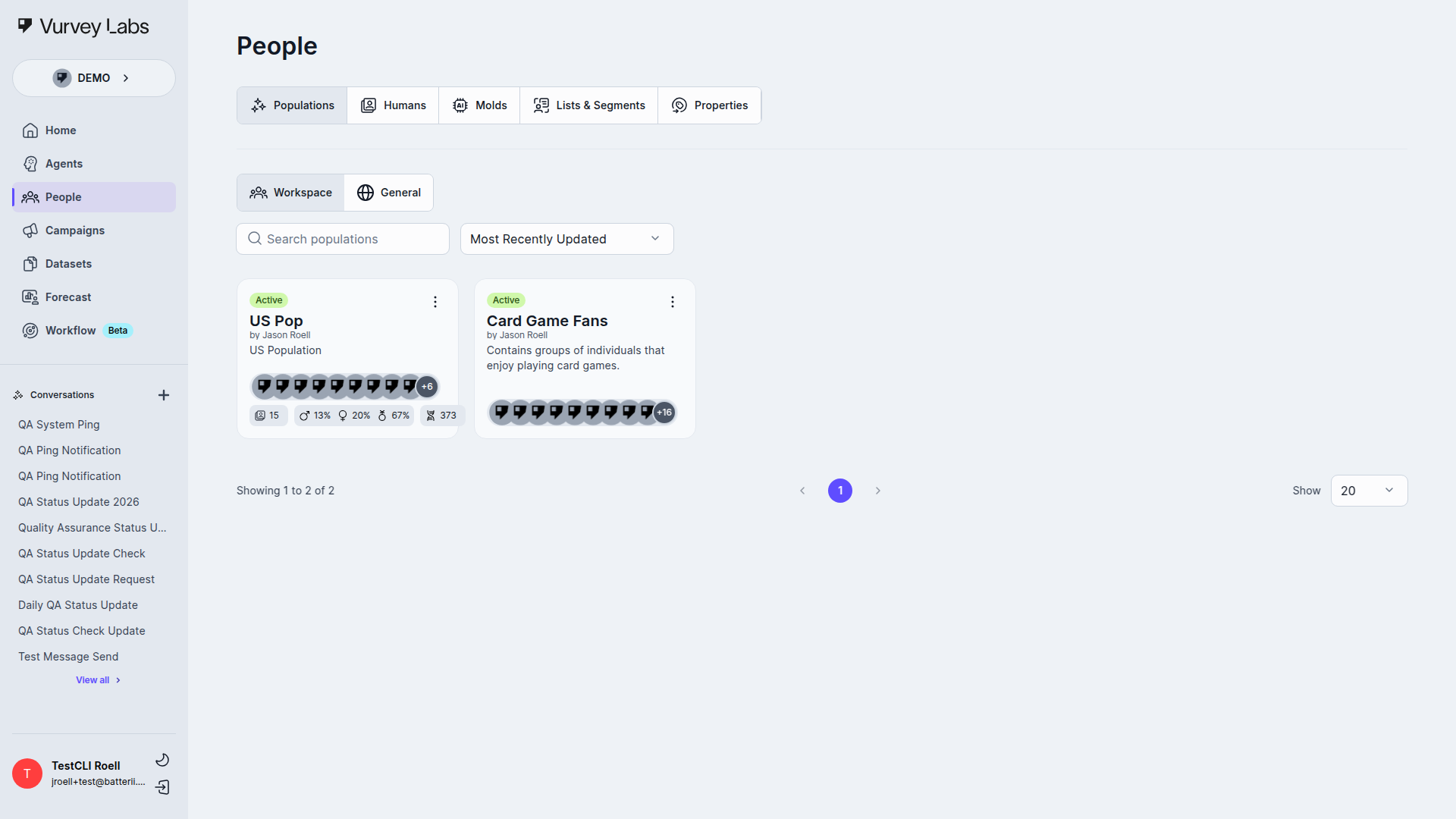Open Campaigns in sidebar
The width and height of the screenshot is (1456, 819).
pos(74,231)
